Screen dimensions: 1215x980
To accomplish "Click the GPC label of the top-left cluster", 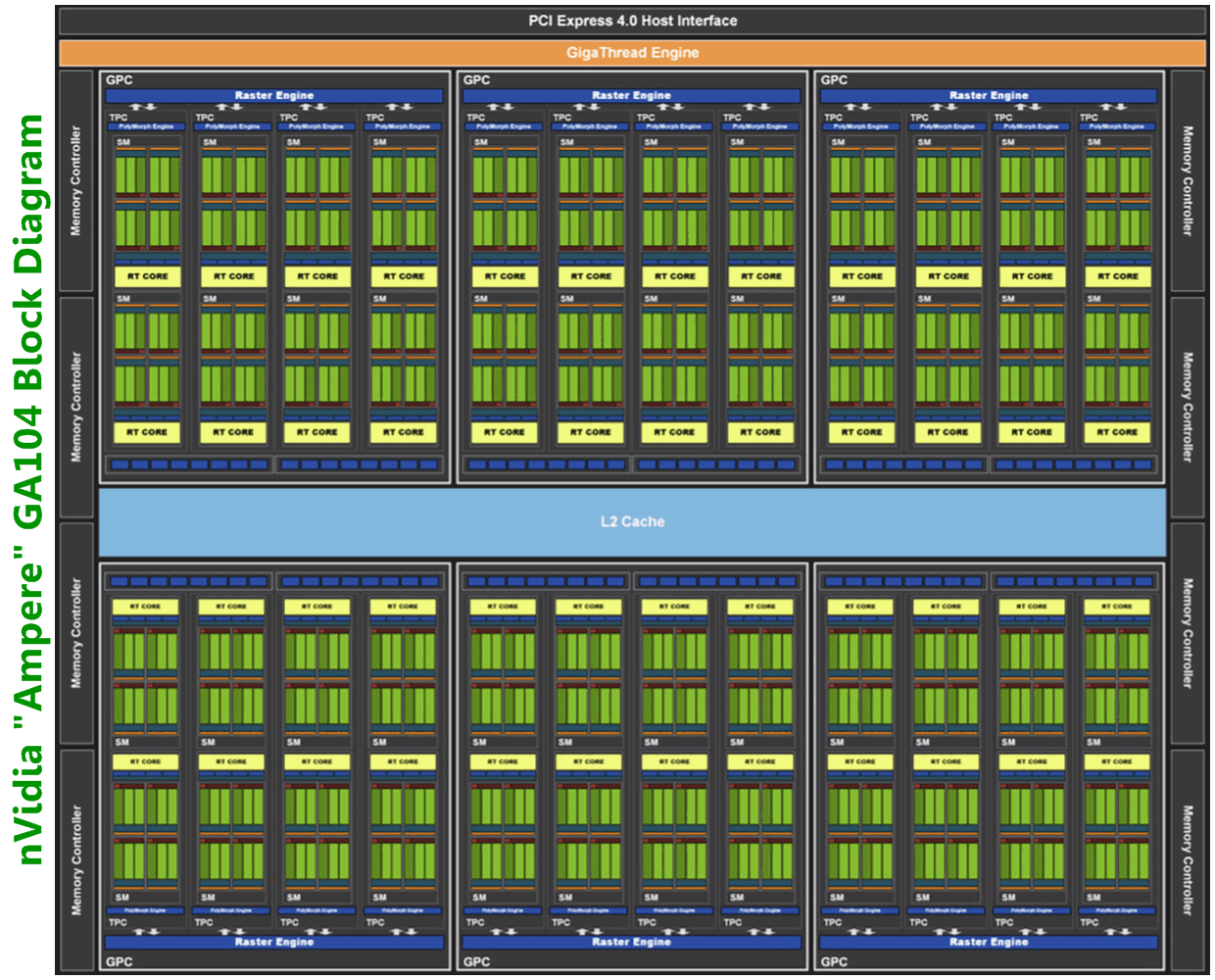I will coord(119,80).
